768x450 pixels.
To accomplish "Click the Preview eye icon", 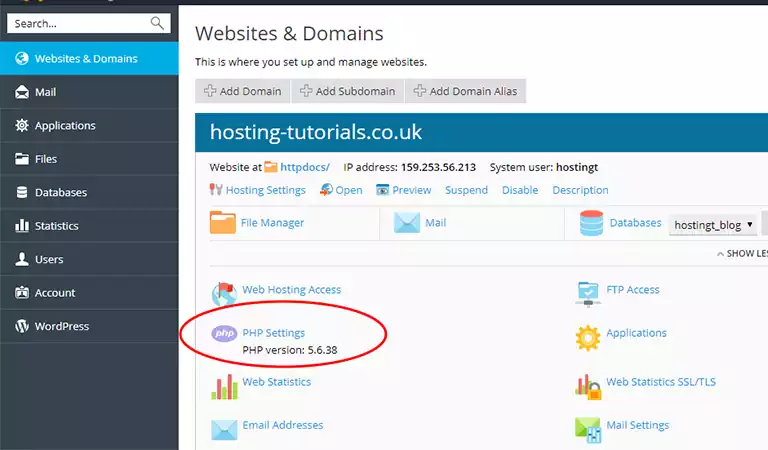I will click(x=383, y=190).
